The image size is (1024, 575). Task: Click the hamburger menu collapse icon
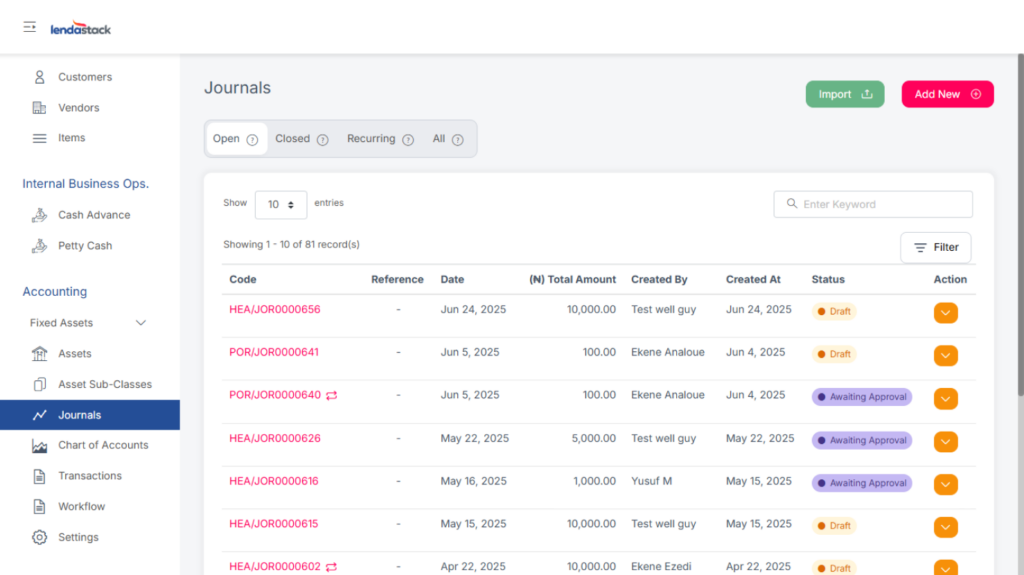[x=30, y=27]
